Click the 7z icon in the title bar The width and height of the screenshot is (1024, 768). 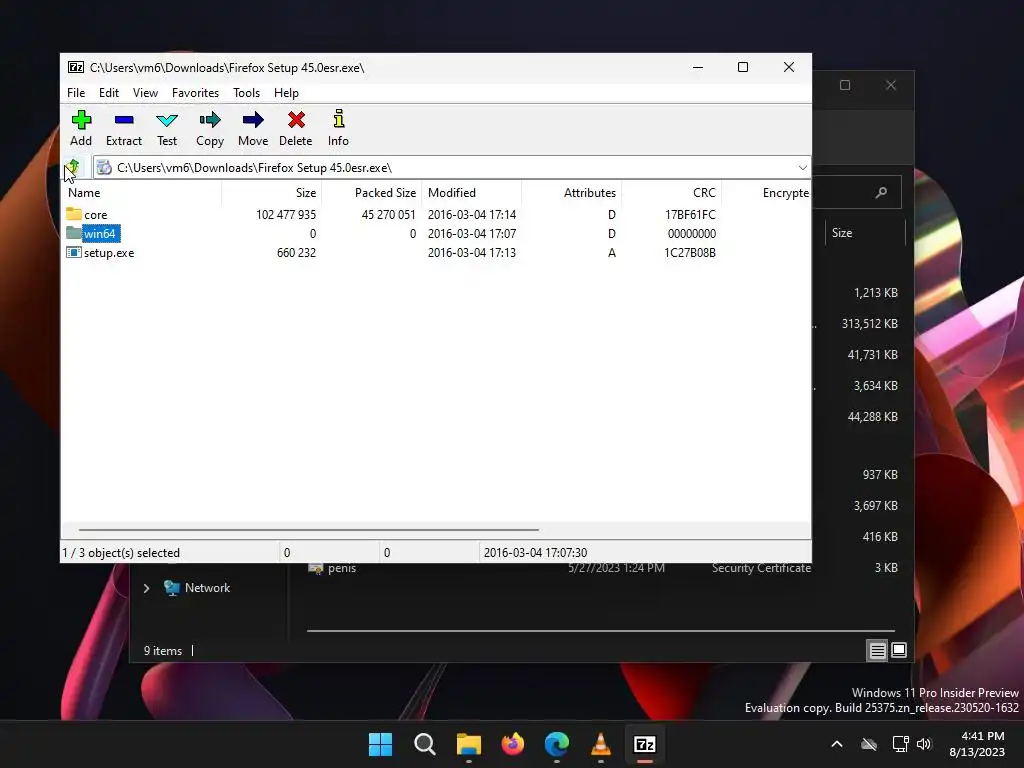tap(76, 67)
